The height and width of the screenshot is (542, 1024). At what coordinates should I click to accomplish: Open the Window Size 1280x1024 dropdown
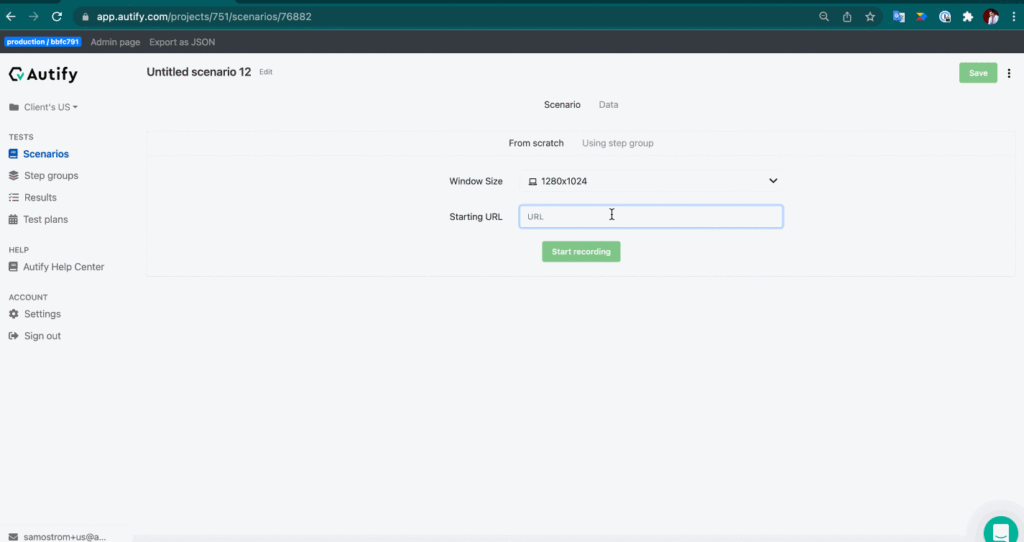pos(651,181)
